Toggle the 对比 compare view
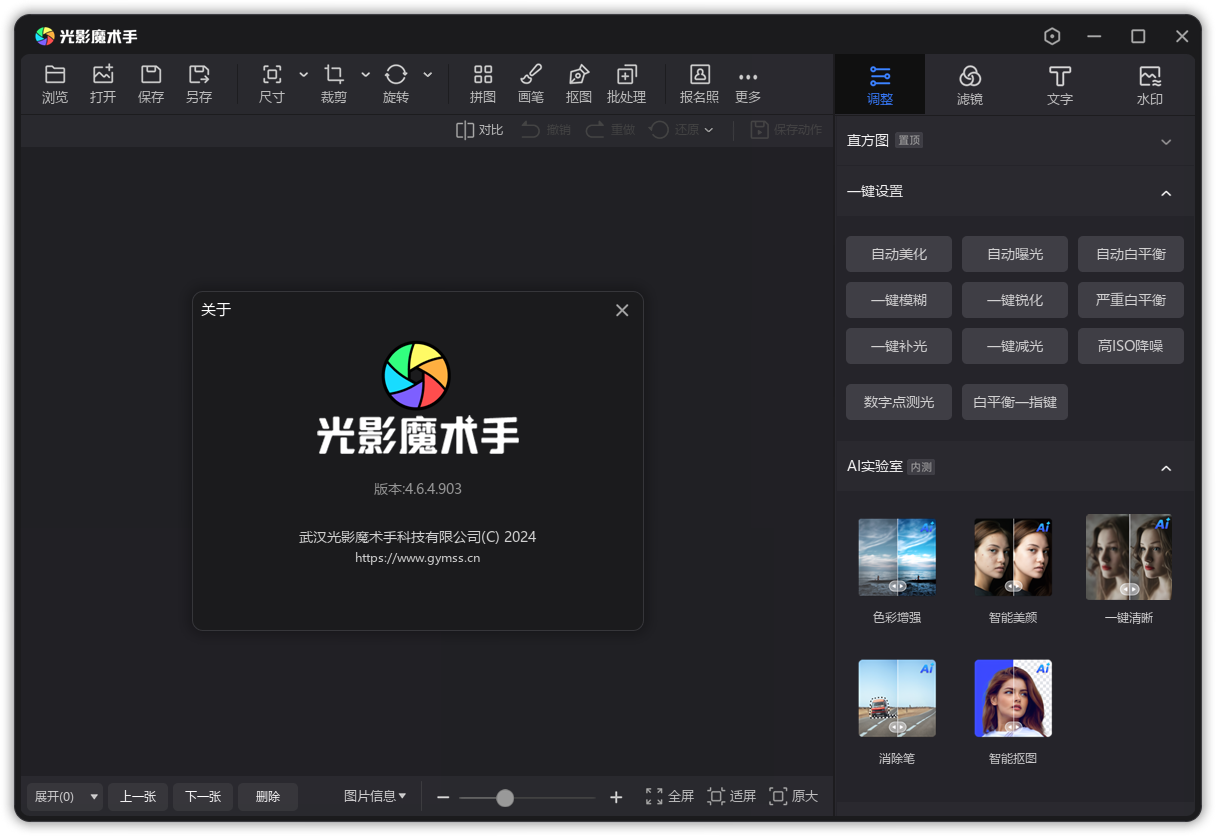 pos(480,130)
